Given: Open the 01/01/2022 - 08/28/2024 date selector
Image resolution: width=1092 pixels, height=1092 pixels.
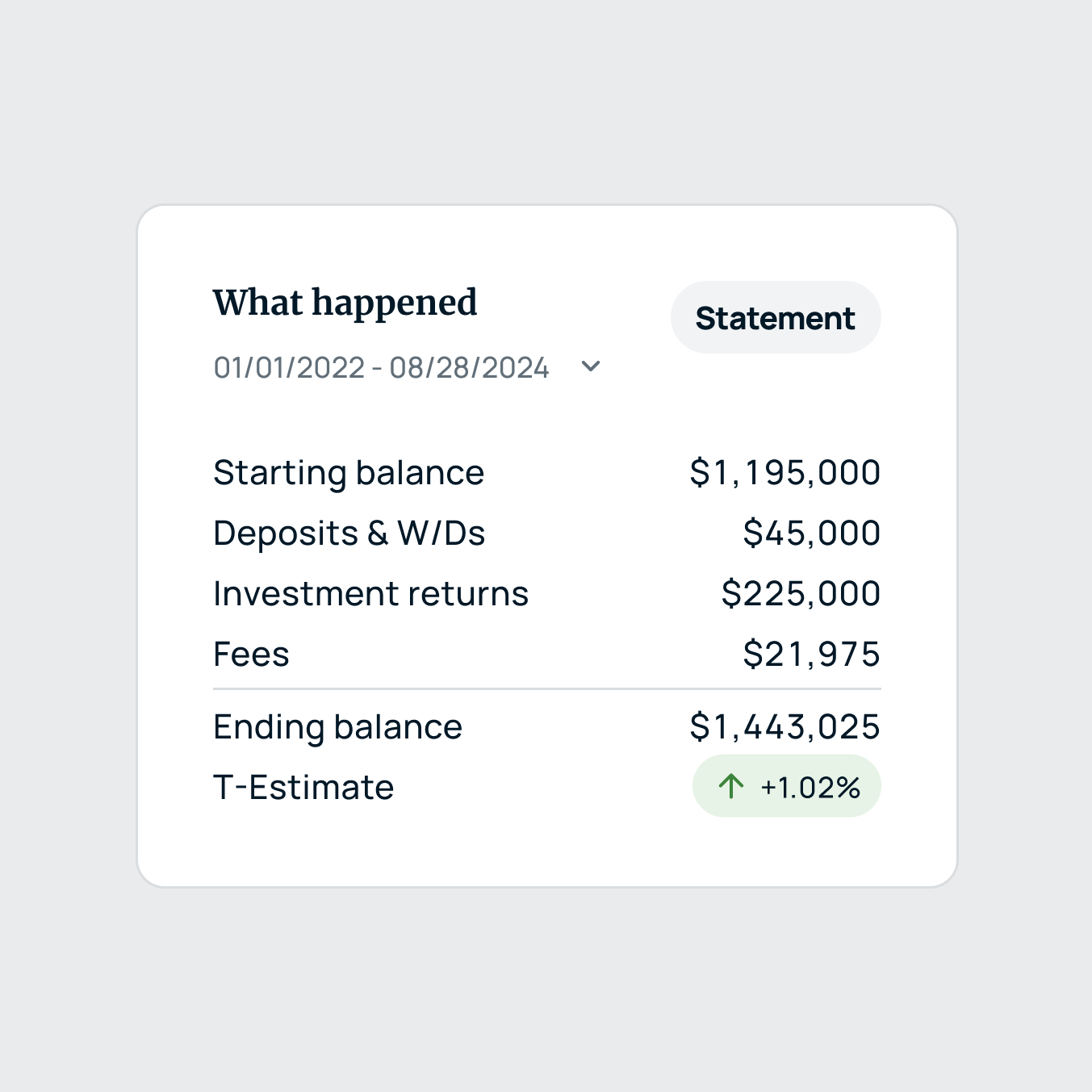Looking at the screenshot, I should pos(381,368).
